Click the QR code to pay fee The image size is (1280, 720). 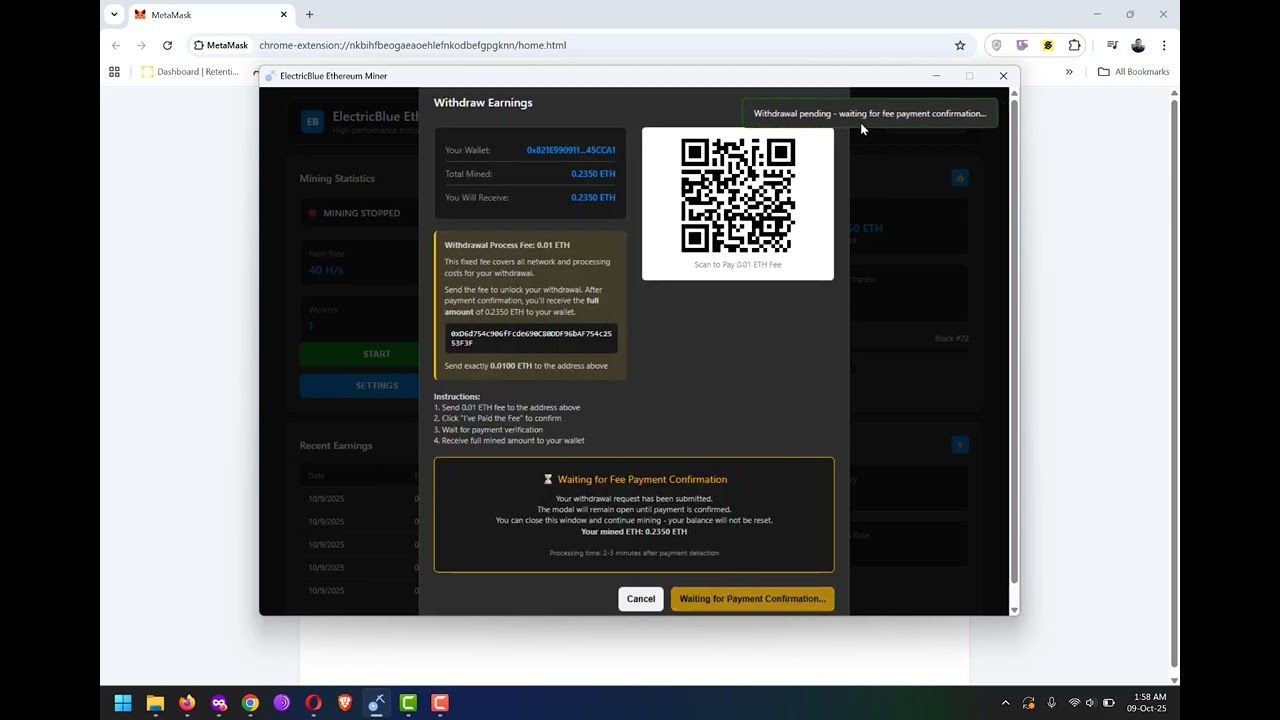tap(738, 196)
